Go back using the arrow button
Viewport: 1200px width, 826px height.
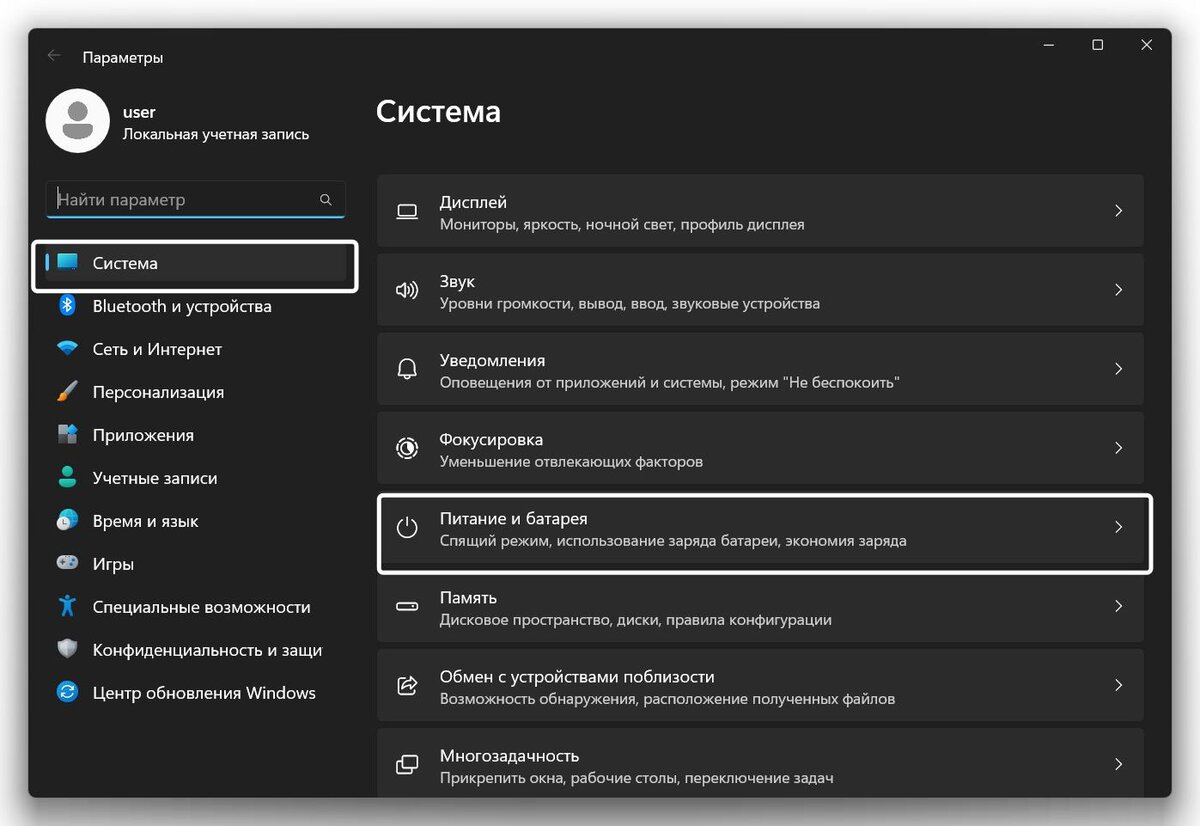pyautogui.click(x=53, y=56)
